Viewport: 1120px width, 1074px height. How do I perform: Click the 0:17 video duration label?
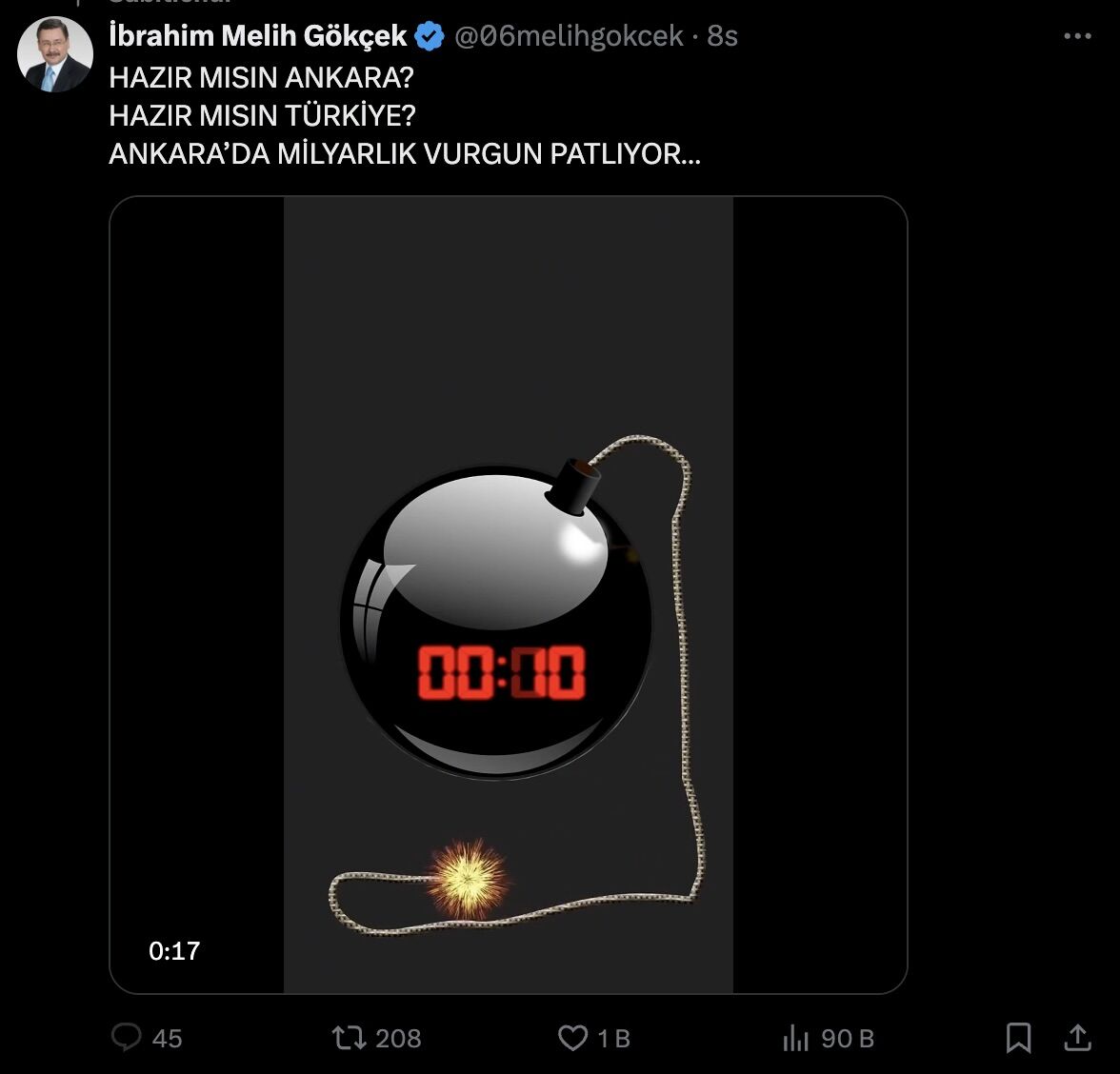point(172,949)
